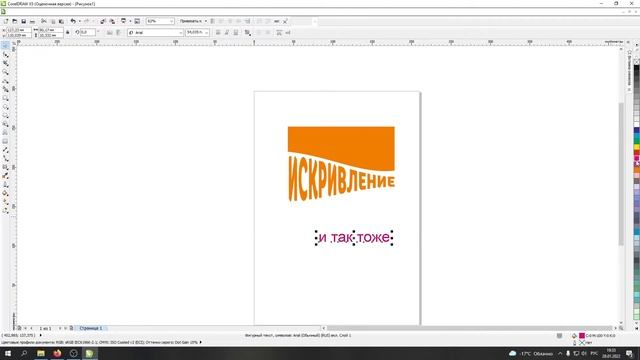This screenshot has height=360, width=640.
Task: Select the Basic Shapes tool
Action: [5, 124]
